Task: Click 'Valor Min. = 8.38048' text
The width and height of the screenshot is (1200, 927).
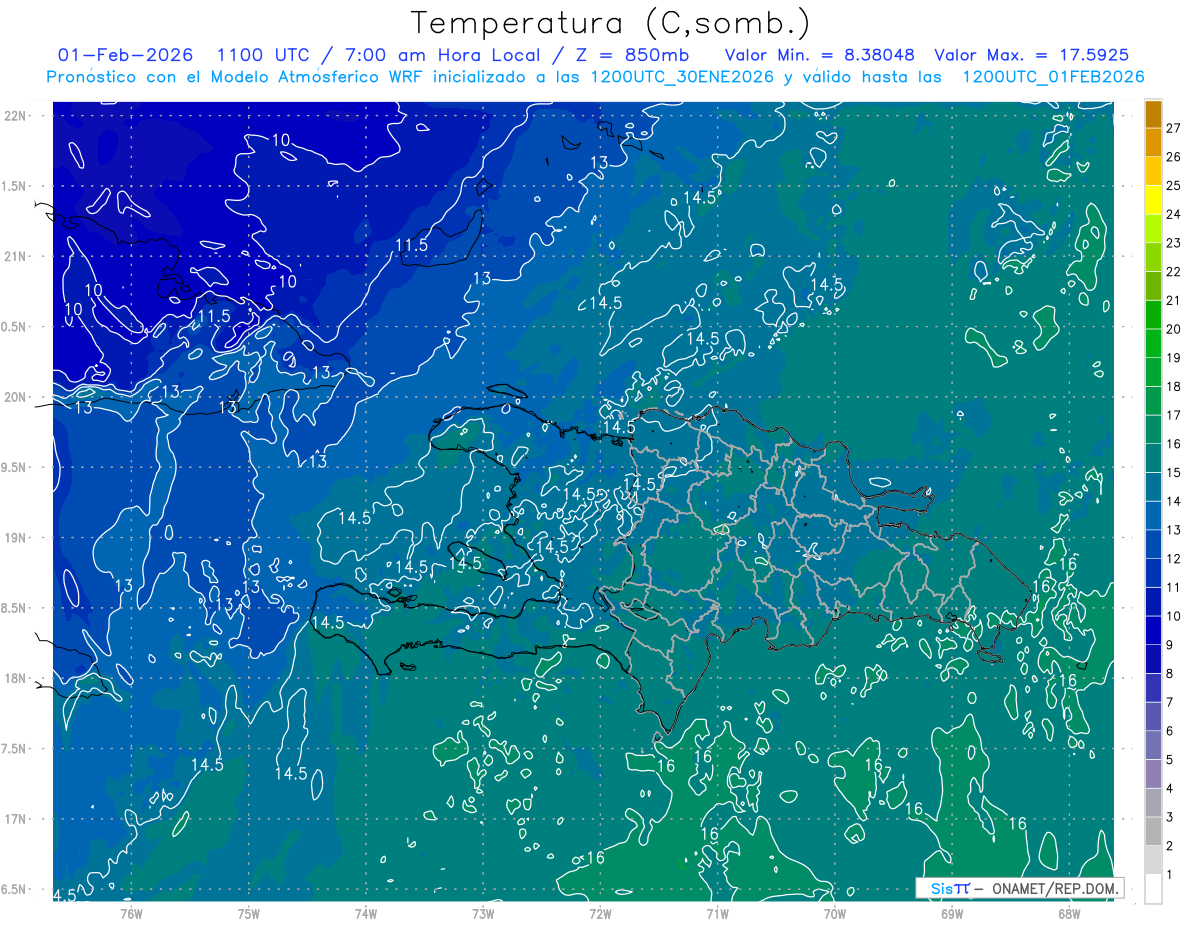Action: (x=820, y=55)
